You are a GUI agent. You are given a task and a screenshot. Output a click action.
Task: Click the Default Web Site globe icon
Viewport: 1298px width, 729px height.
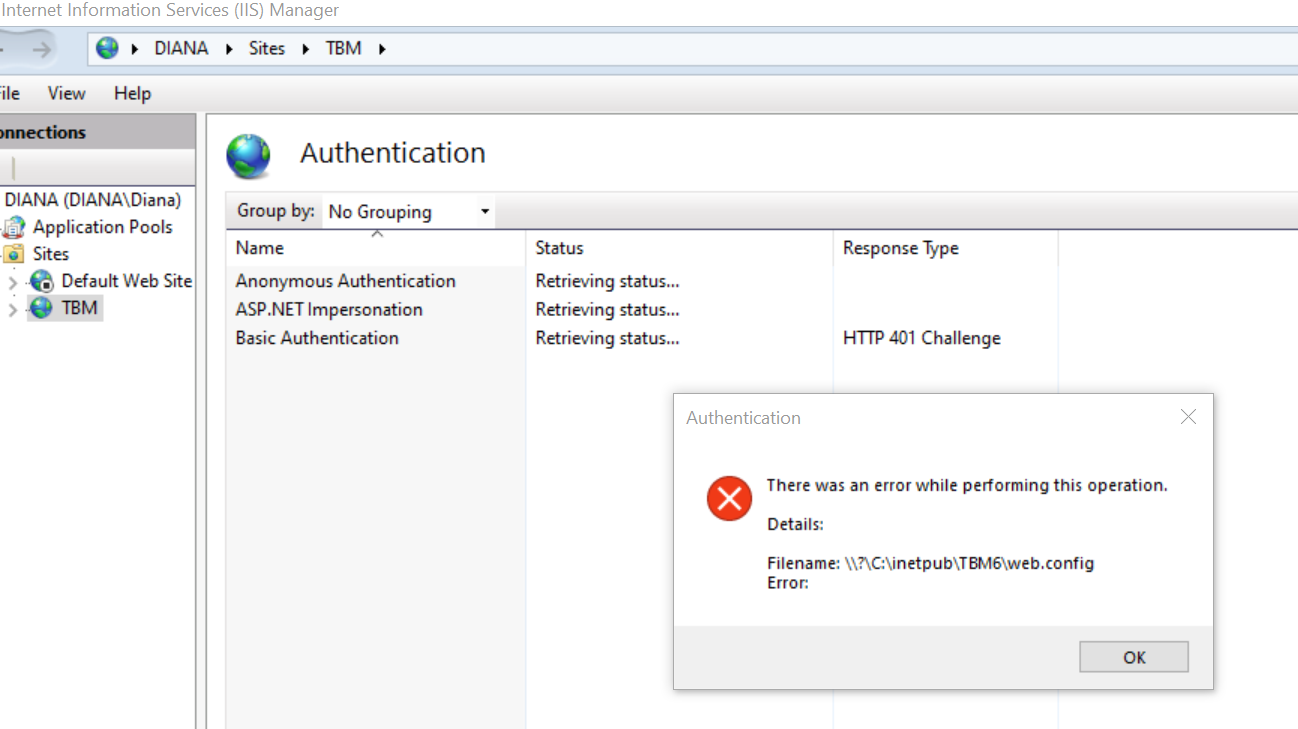click(42, 281)
